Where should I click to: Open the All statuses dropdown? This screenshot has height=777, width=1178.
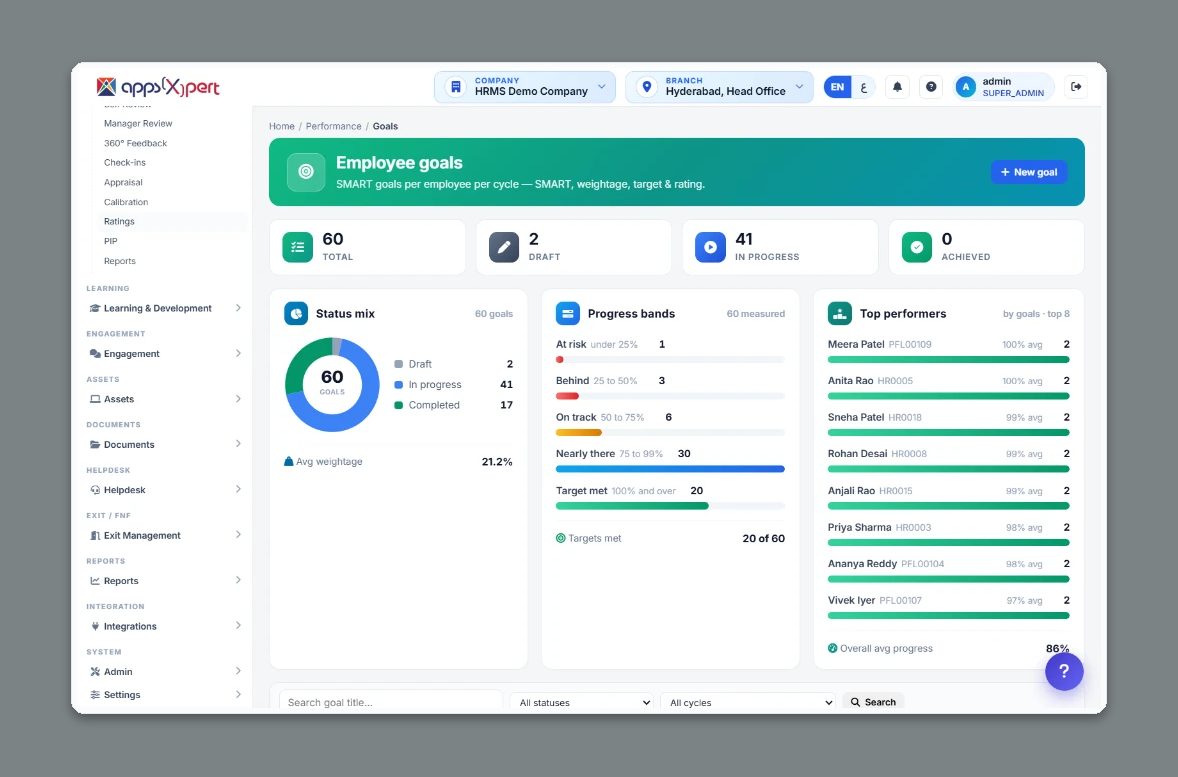582,703
